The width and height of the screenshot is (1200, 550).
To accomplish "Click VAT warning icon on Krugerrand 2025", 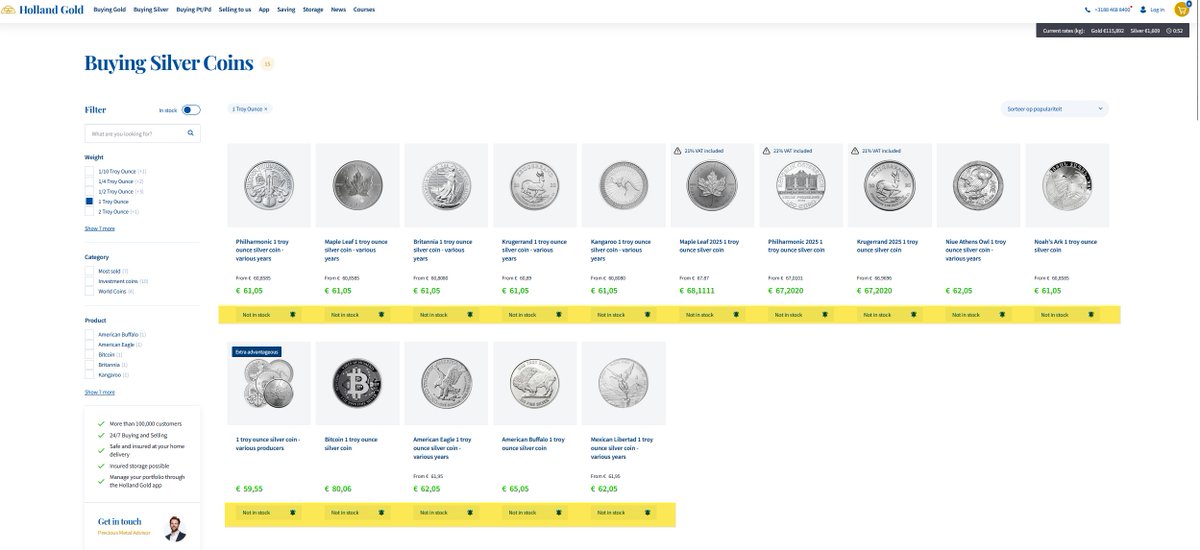I will click(855, 151).
